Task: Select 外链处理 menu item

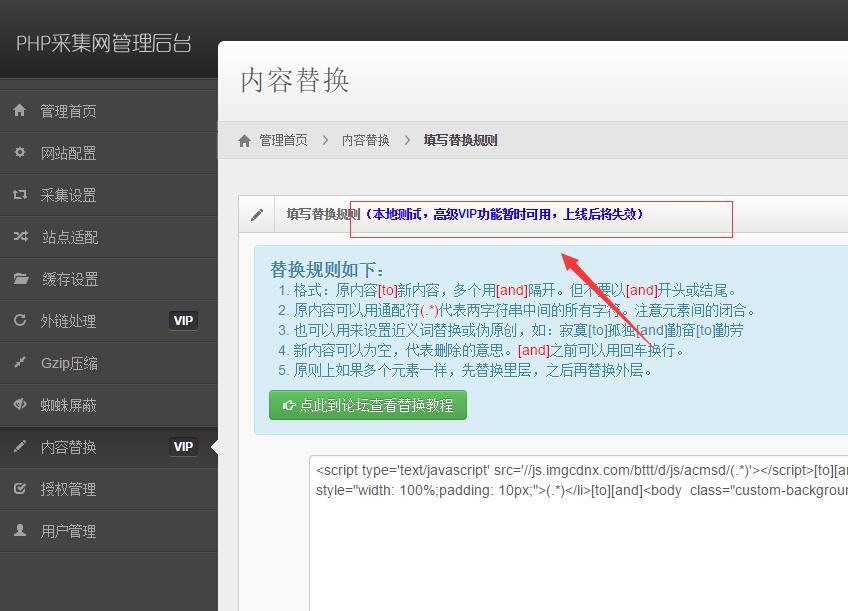Action: (x=109, y=321)
